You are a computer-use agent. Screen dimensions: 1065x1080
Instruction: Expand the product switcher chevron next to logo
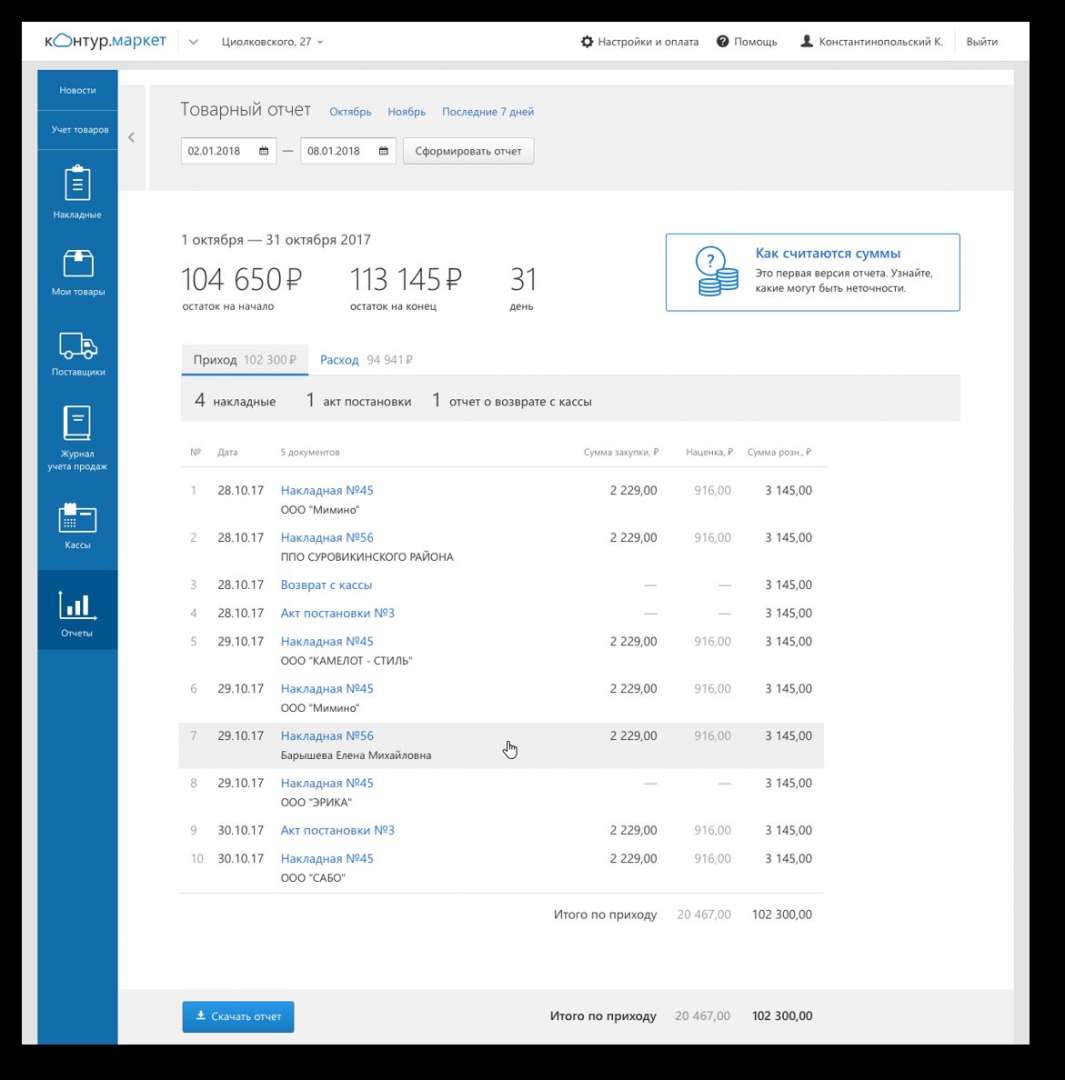[x=194, y=42]
